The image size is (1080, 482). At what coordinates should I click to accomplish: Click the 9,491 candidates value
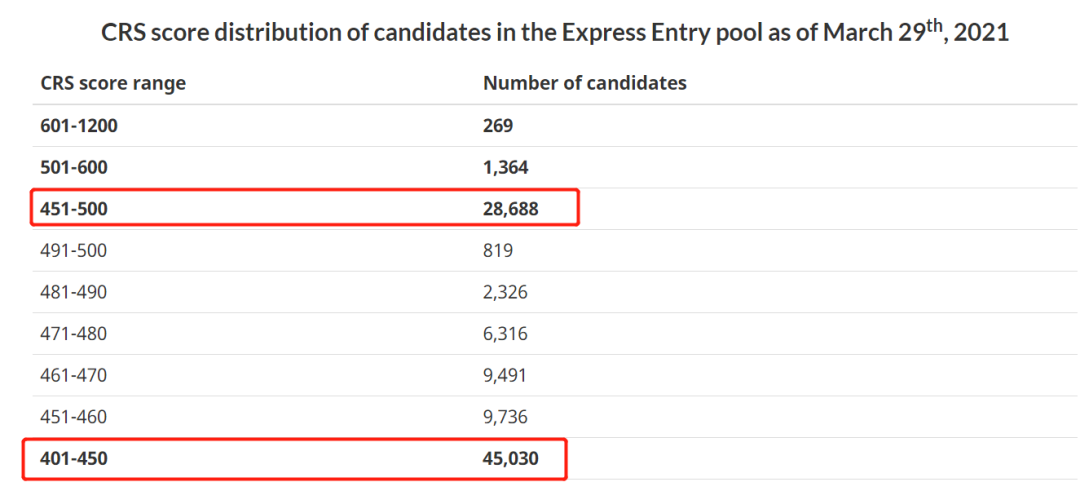(x=506, y=375)
